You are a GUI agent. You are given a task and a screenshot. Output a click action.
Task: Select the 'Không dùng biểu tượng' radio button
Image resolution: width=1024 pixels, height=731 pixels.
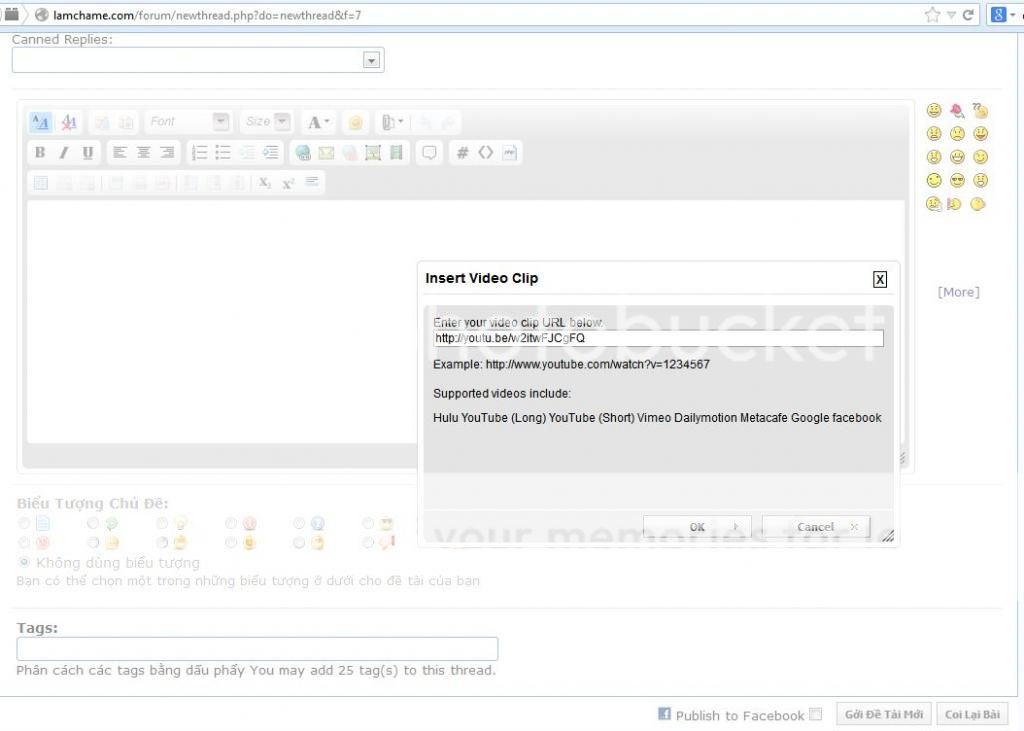[24, 562]
